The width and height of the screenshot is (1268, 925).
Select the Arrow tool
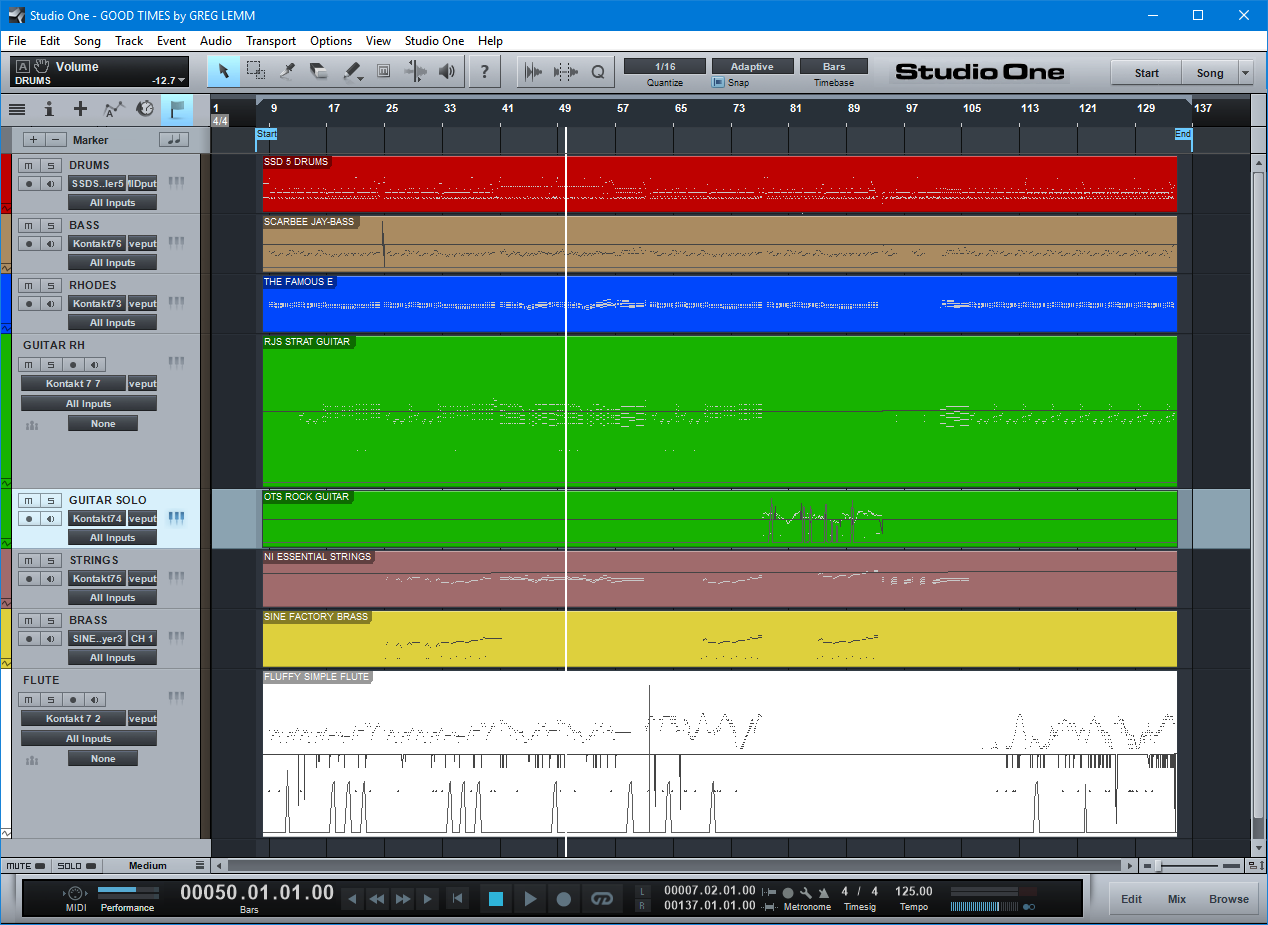tap(223, 71)
